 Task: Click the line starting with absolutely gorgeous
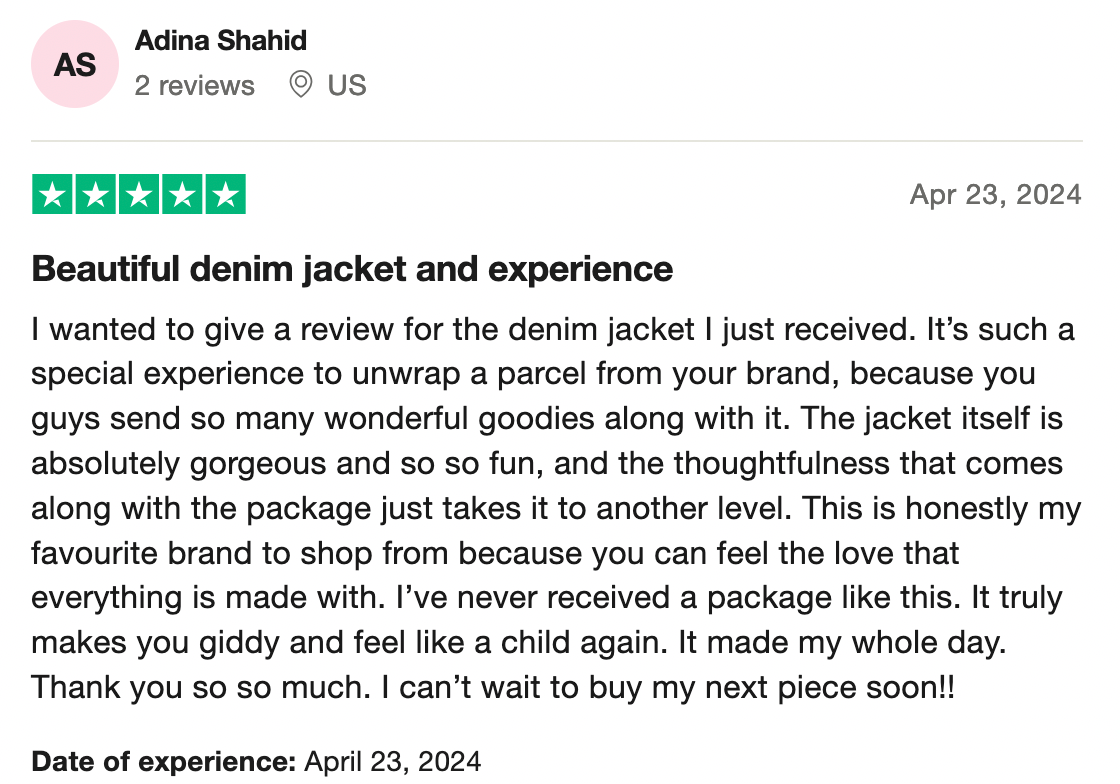point(547,464)
